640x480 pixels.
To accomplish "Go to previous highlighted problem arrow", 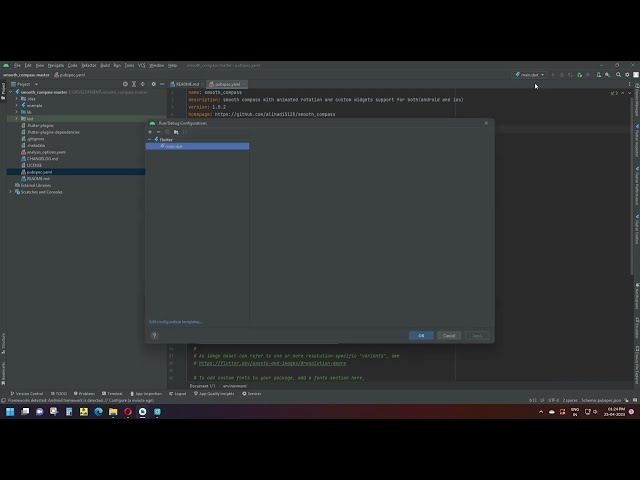I will tap(622, 93).
